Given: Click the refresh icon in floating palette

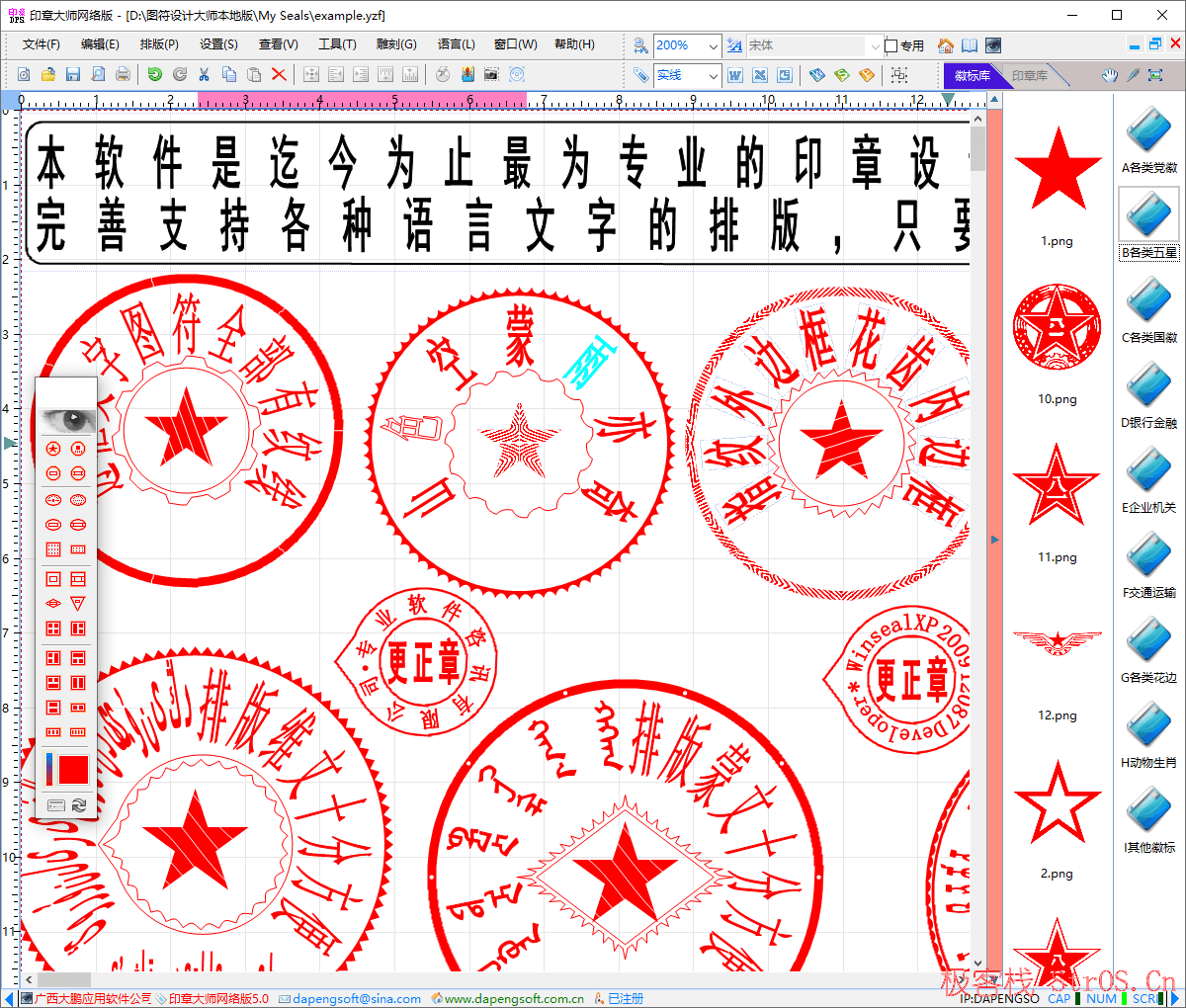Looking at the screenshot, I should click(x=79, y=805).
